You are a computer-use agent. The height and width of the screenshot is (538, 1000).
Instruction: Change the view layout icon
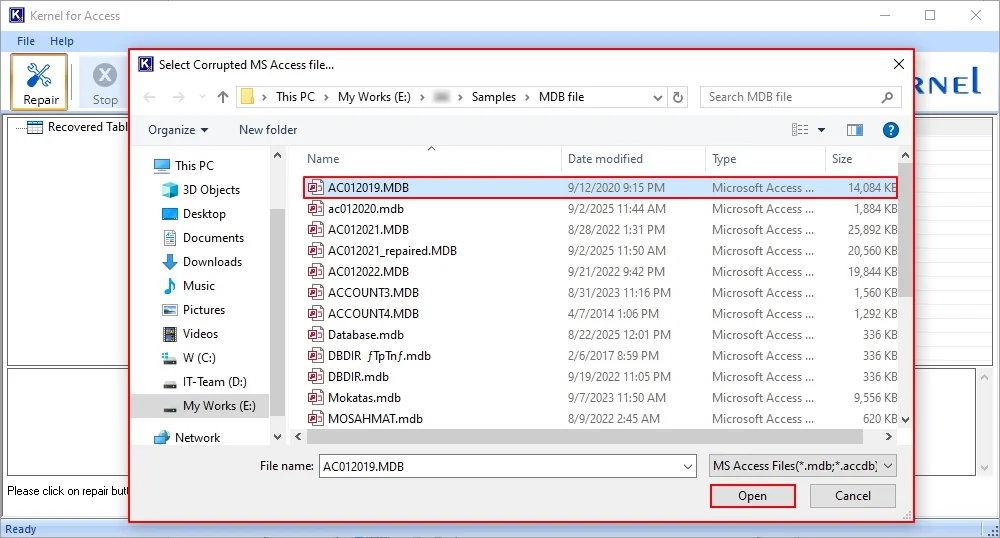(800, 130)
